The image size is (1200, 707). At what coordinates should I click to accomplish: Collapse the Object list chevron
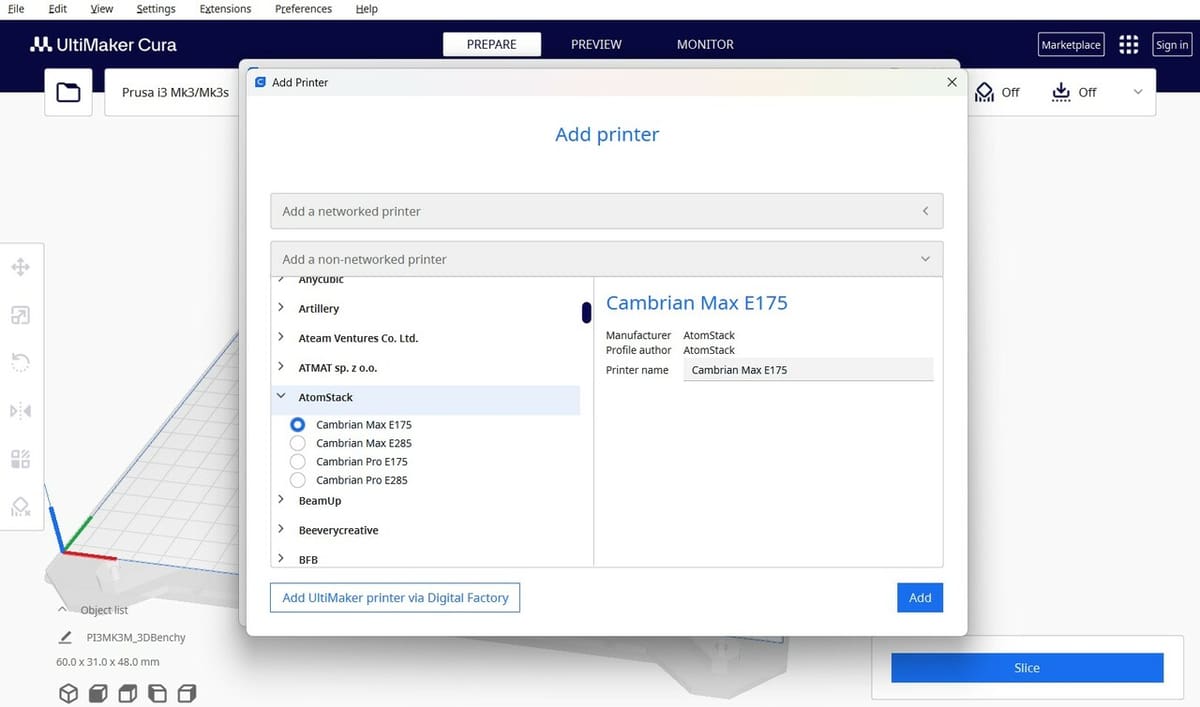coord(62,609)
